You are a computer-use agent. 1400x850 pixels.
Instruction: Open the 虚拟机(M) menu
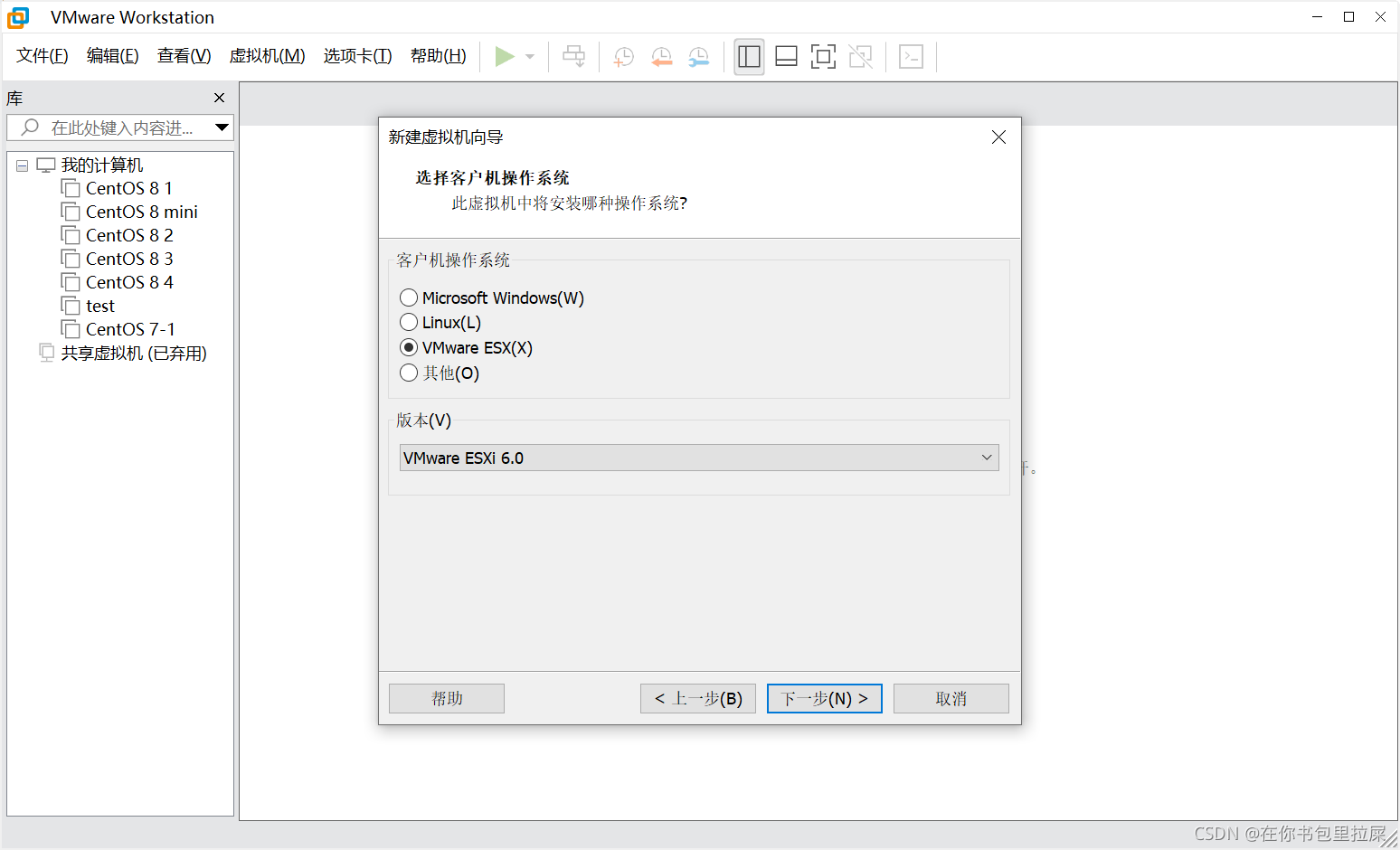(268, 56)
